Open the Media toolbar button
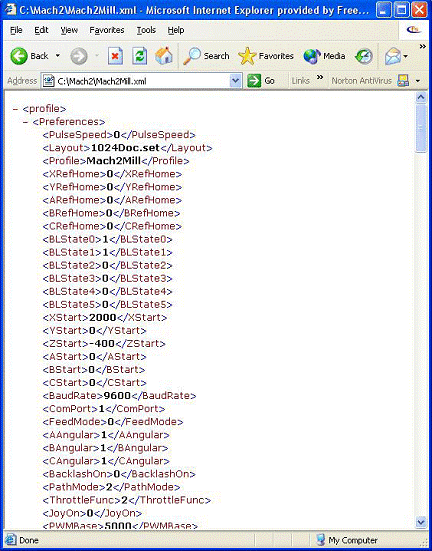432x551 pixels. [324, 56]
